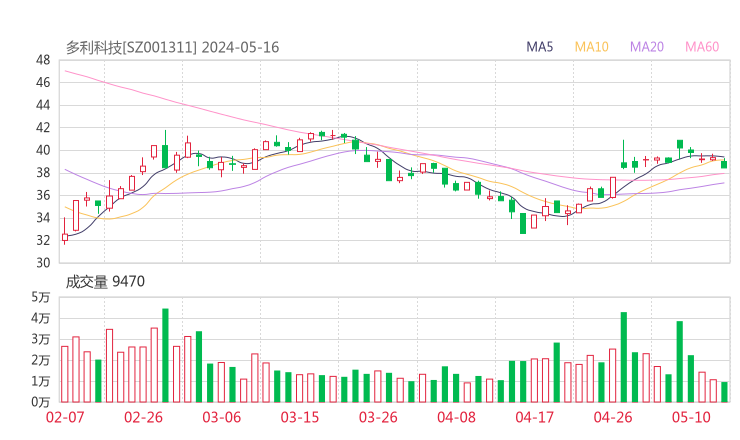Click the lowest green candlestick near 32.6
The height and width of the screenshot is (440, 740).
click(x=523, y=223)
